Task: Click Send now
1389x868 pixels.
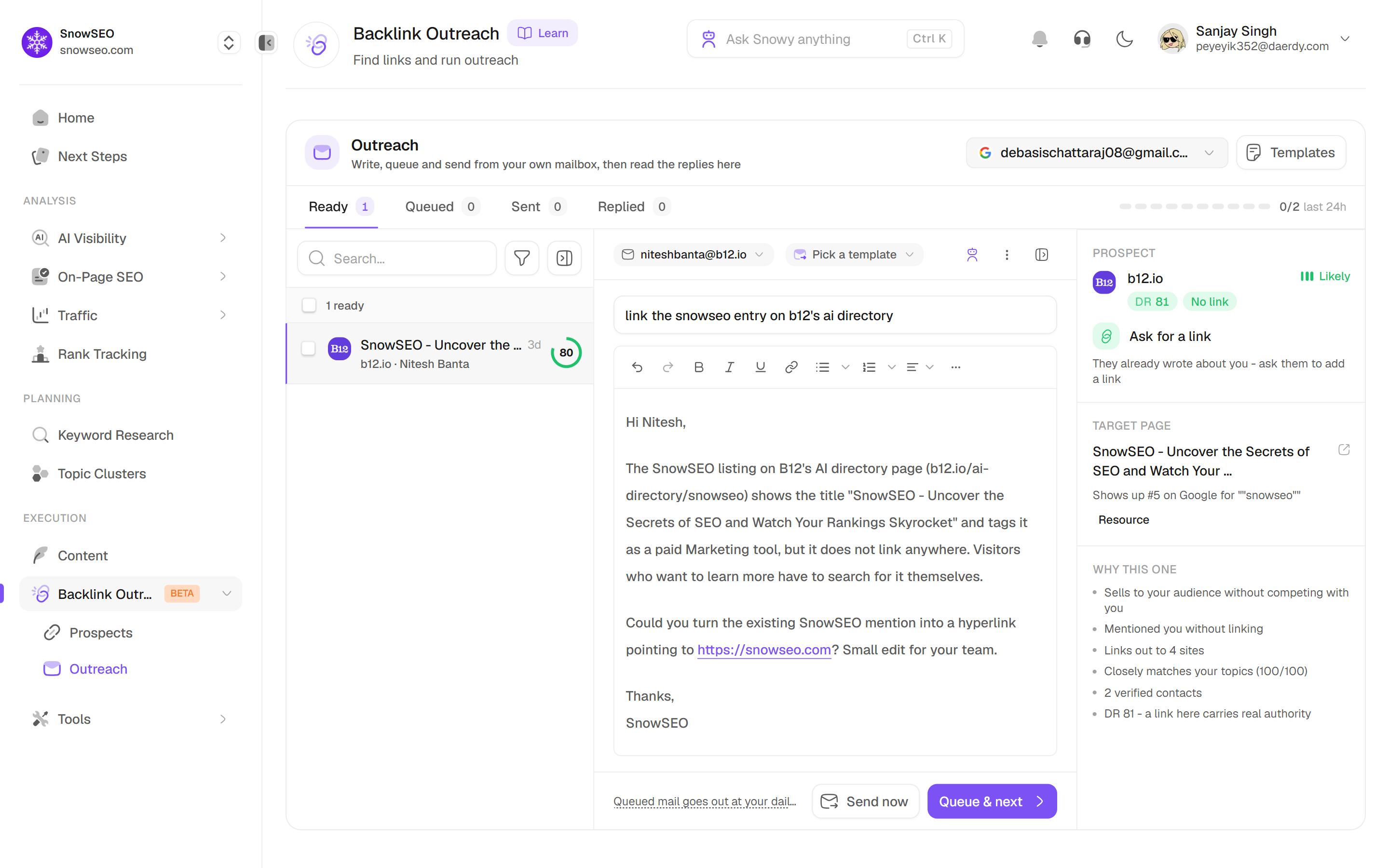Action: coord(866,801)
